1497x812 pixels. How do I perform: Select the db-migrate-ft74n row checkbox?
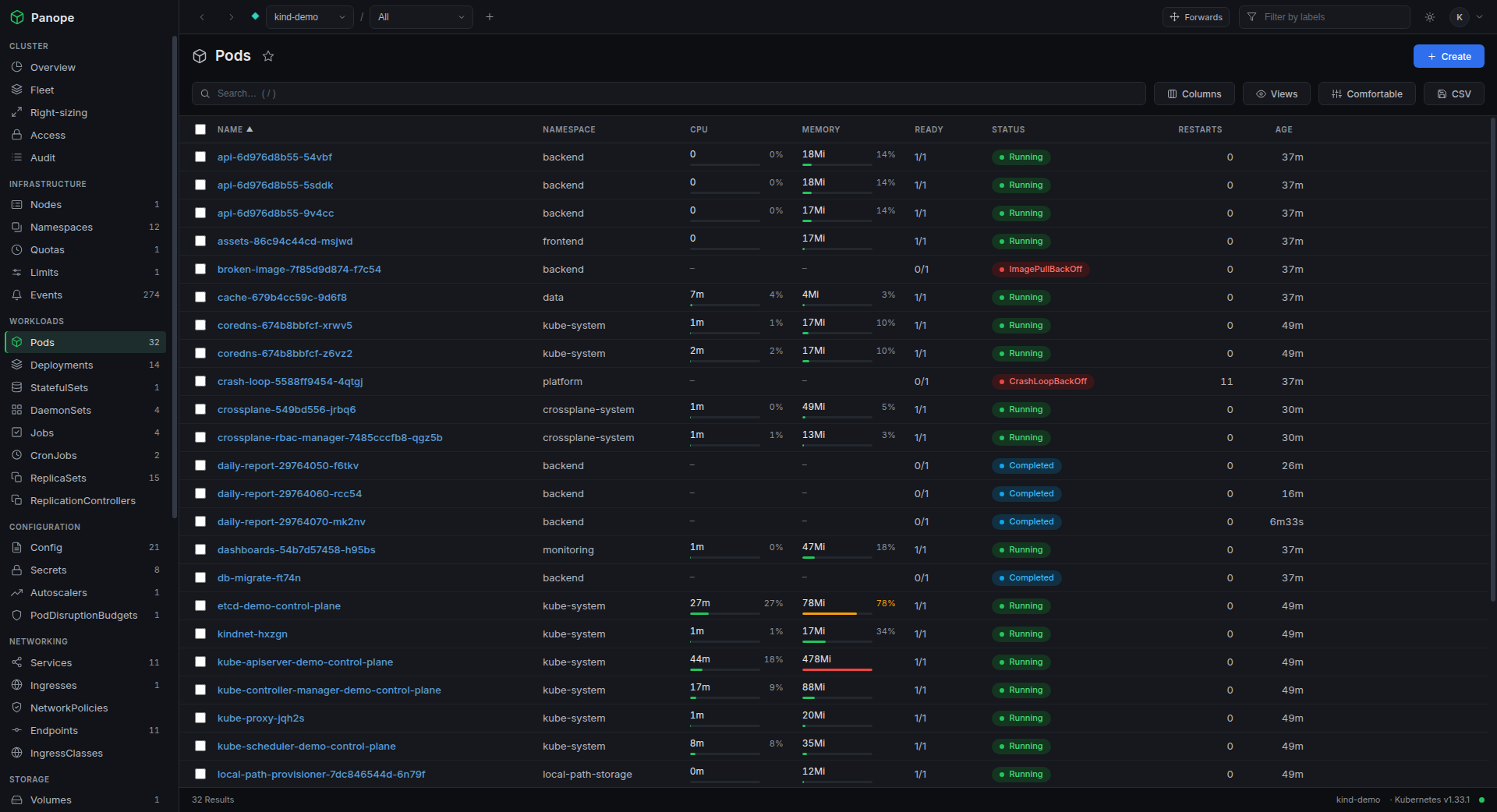point(200,577)
